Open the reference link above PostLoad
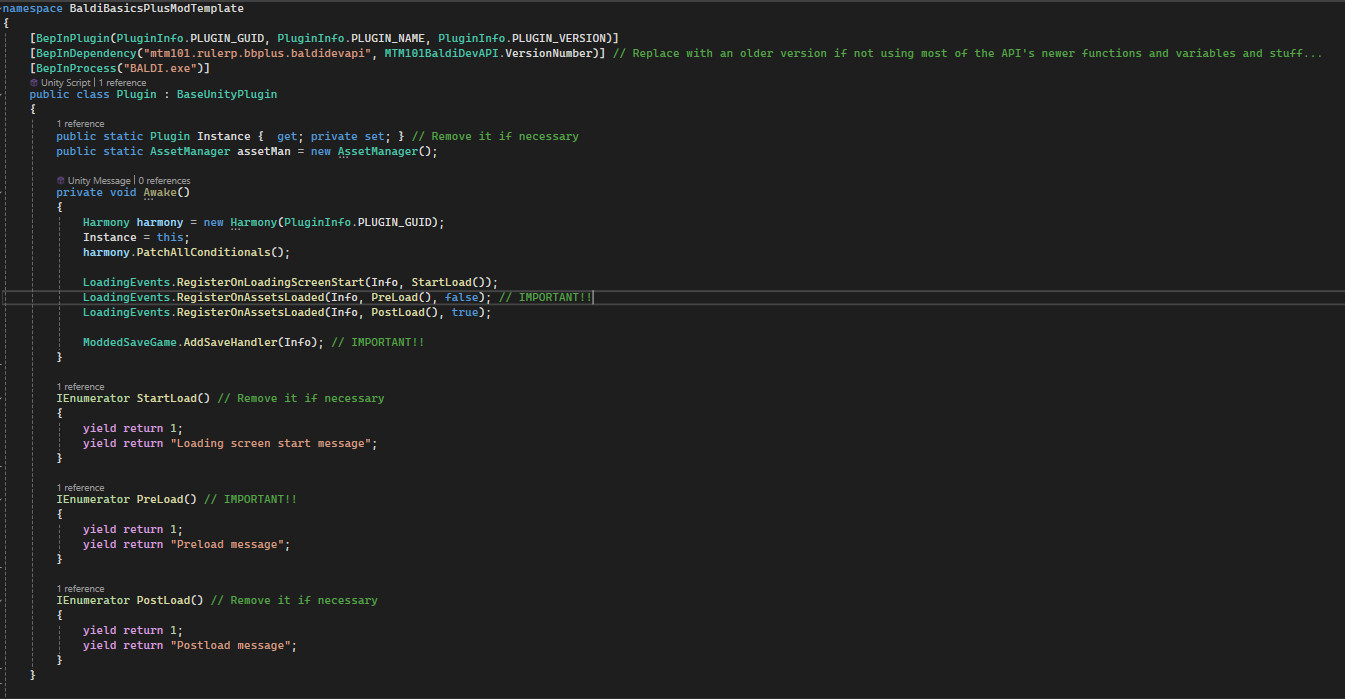Image resolution: width=1345 pixels, height=699 pixels. tap(80, 588)
